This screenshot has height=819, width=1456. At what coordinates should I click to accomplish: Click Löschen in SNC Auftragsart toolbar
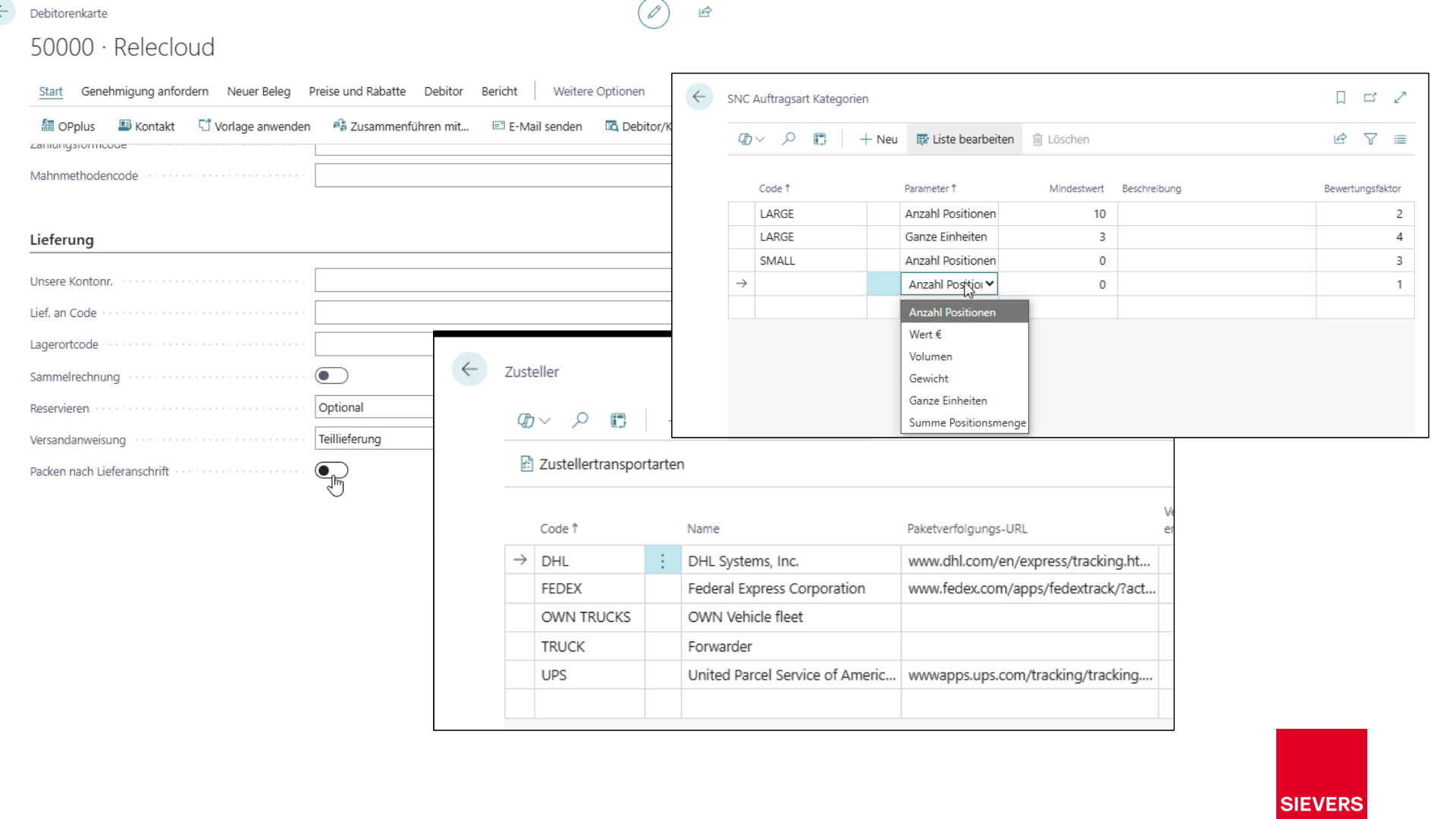(x=1061, y=140)
